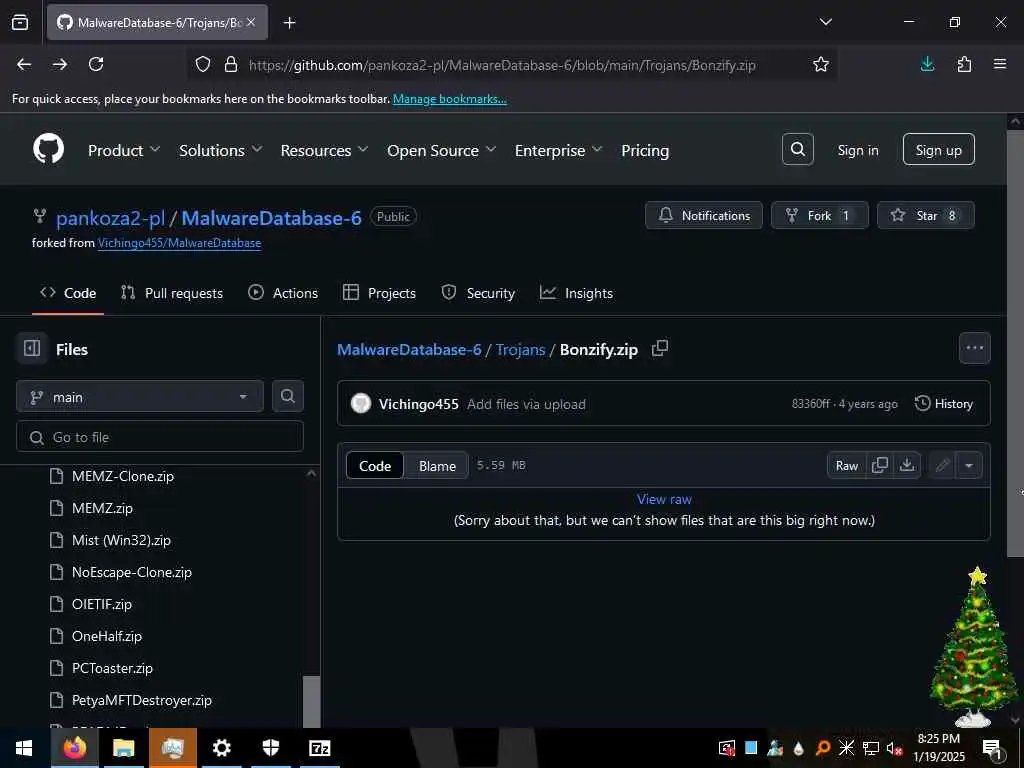1024x768 pixels.
Task: Open the Firefox hamburger application menu
Action: [x=1000, y=64]
